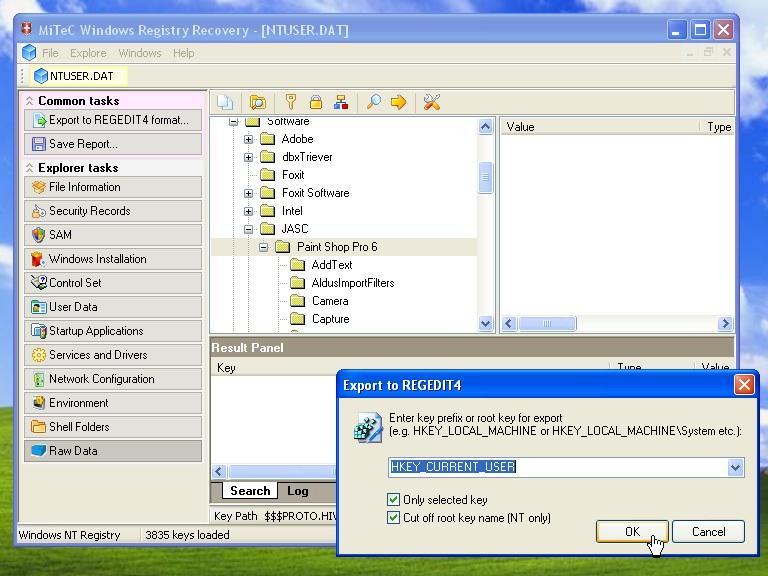Viewport: 768px width, 576px height.
Task: Switch to the Search tab
Action: pos(250,491)
